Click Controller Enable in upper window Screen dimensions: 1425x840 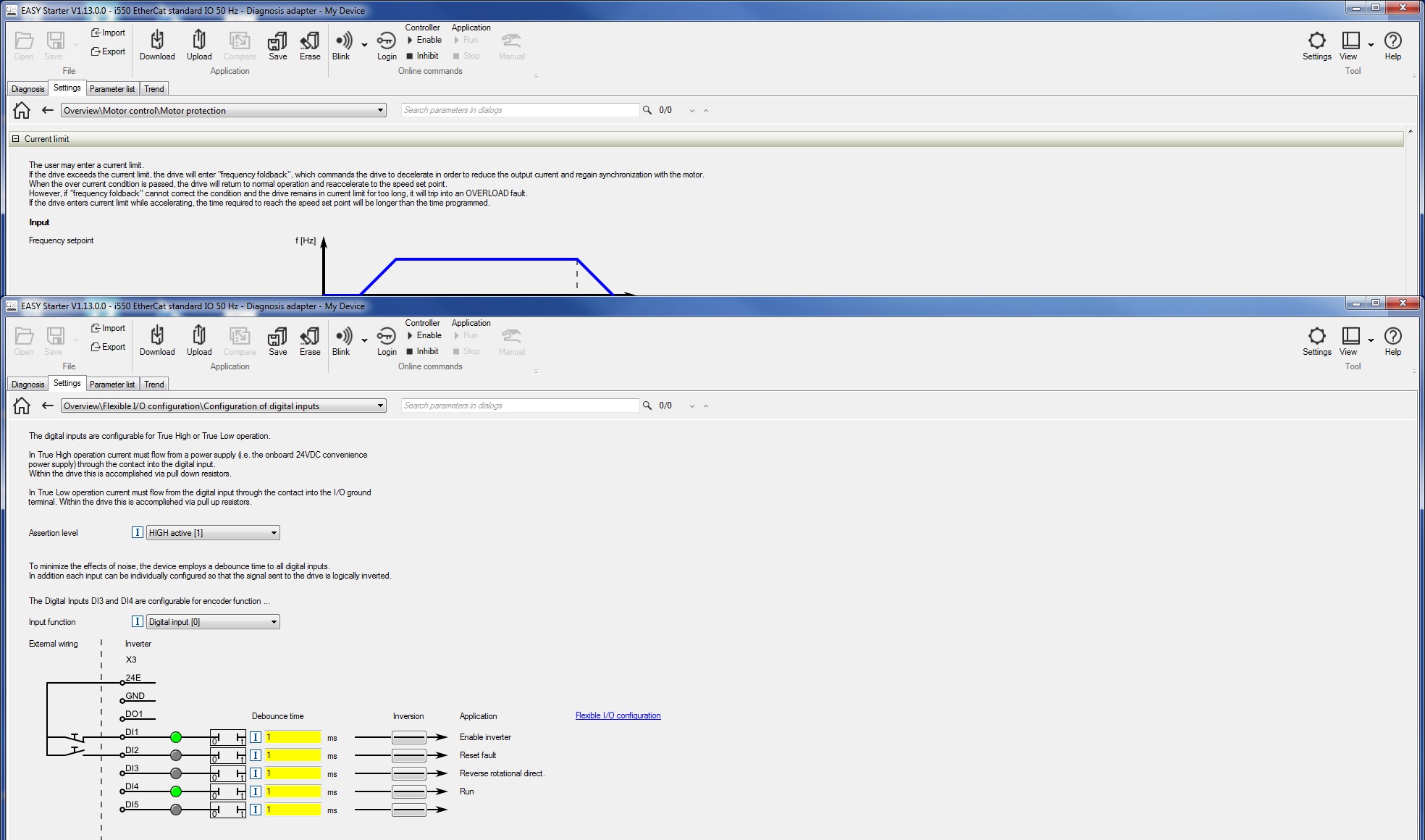(x=424, y=40)
